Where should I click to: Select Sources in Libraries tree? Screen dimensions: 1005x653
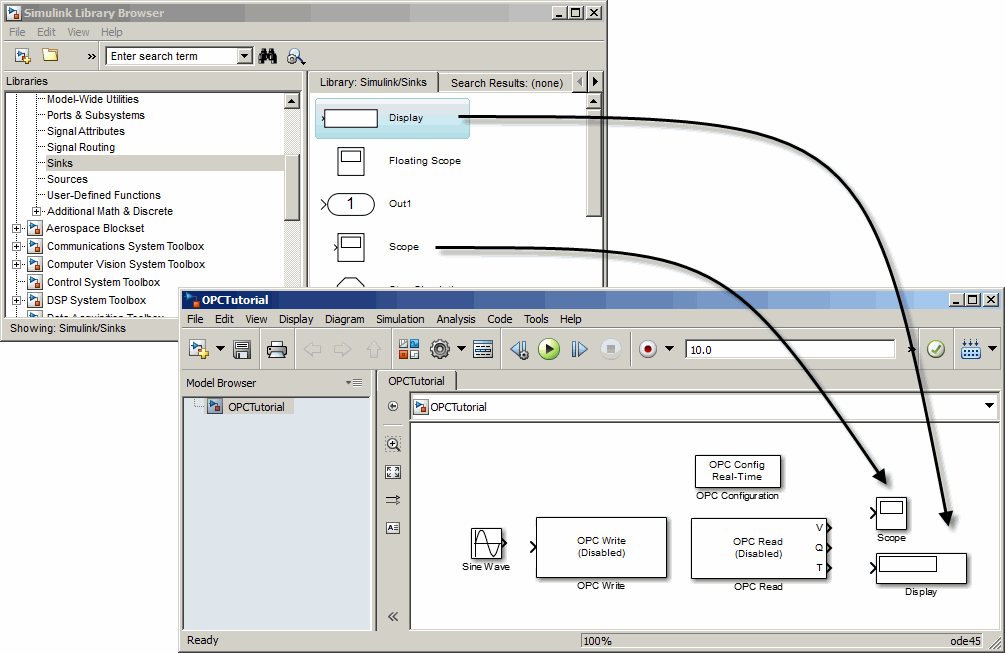67,179
